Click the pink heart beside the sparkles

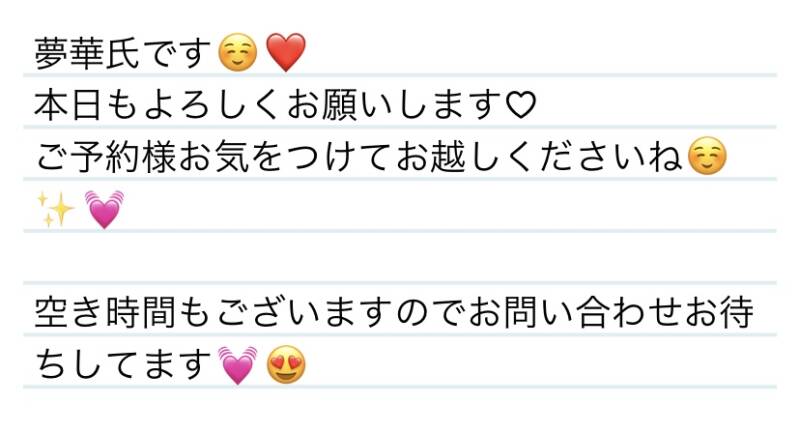(104, 209)
